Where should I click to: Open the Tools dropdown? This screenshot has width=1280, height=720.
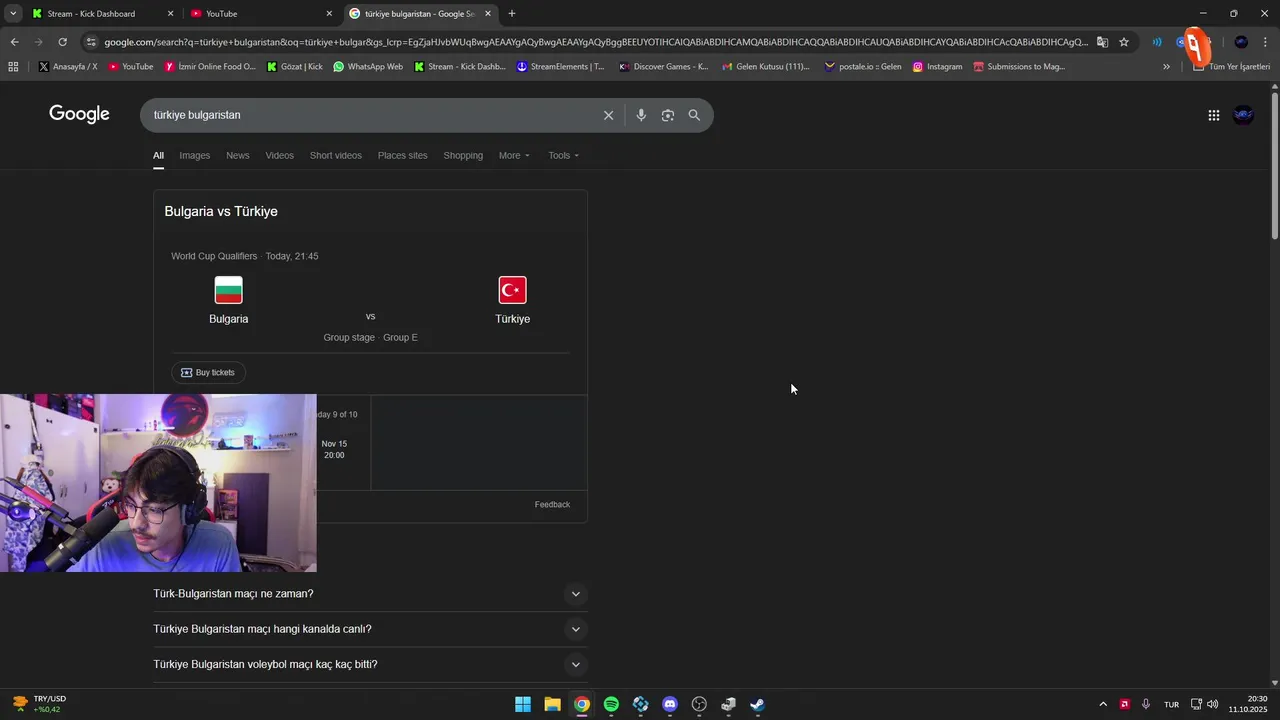tap(563, 155)
